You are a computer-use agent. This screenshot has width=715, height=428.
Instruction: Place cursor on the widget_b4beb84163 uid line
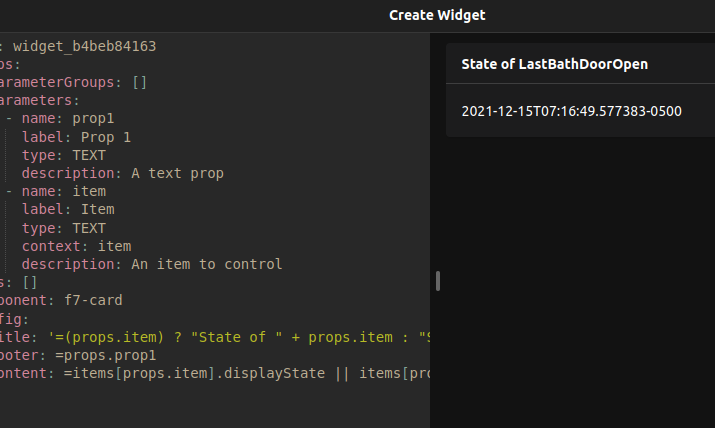pyautogui.click(x=84, y=46)
